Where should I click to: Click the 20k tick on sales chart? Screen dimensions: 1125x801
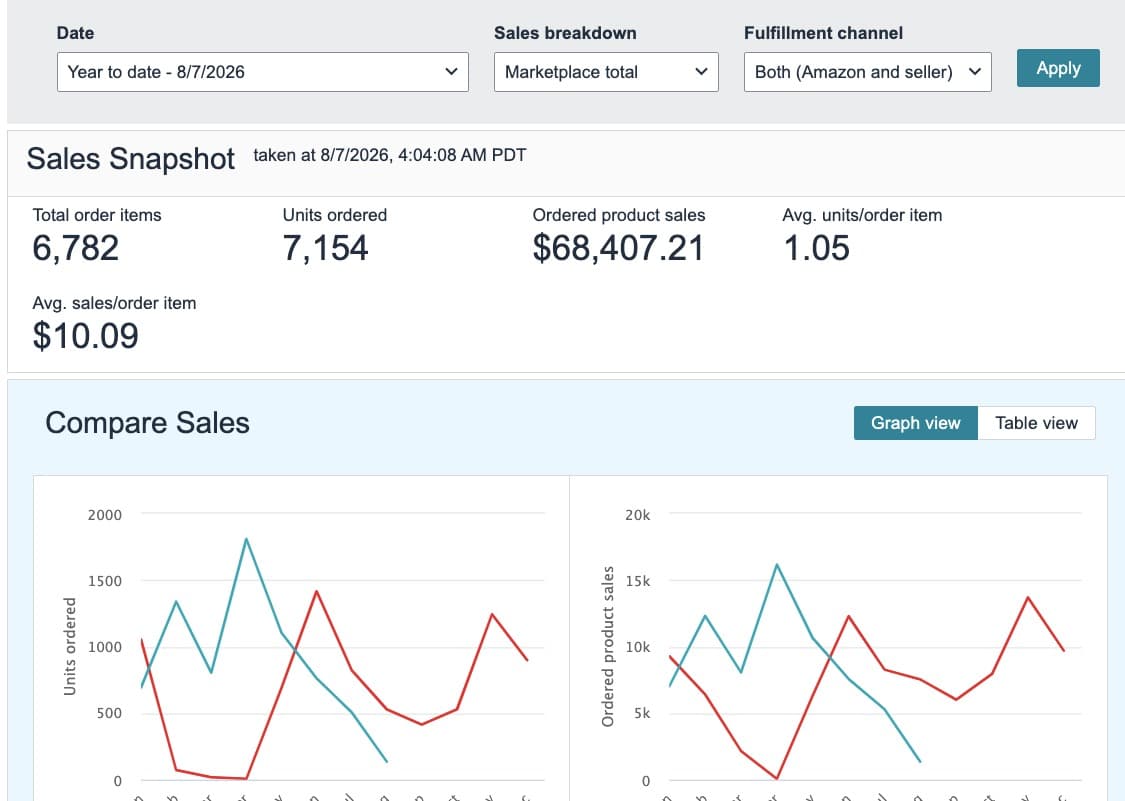pos(638,515)
